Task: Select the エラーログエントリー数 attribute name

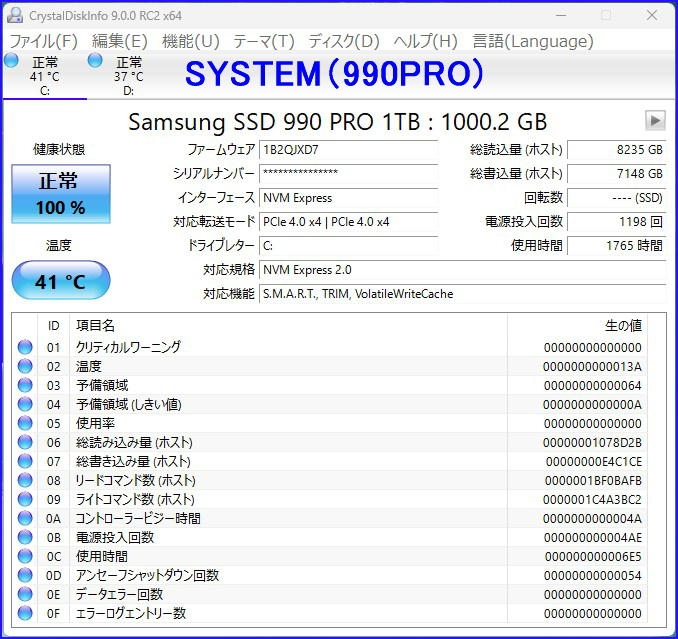Action: coord(131,613)
